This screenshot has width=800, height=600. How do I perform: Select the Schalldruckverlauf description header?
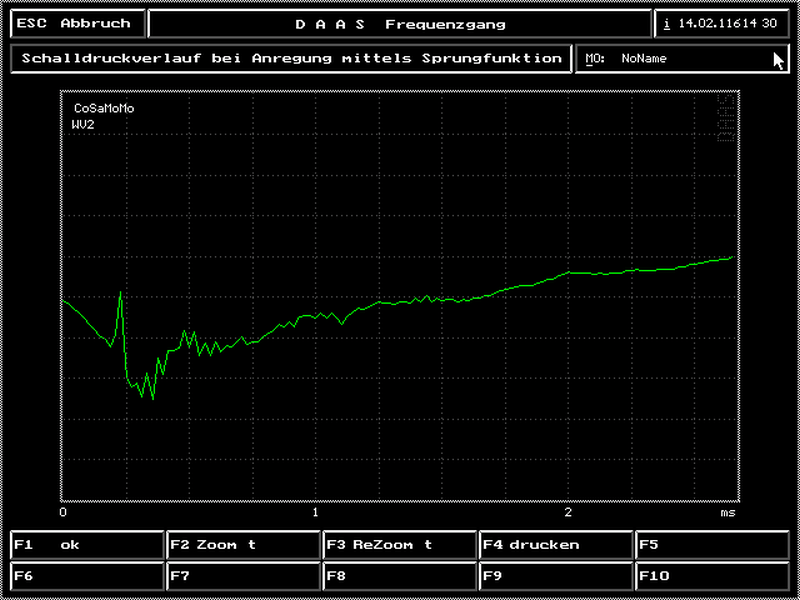pyautogui.click(x=291, y=59)
